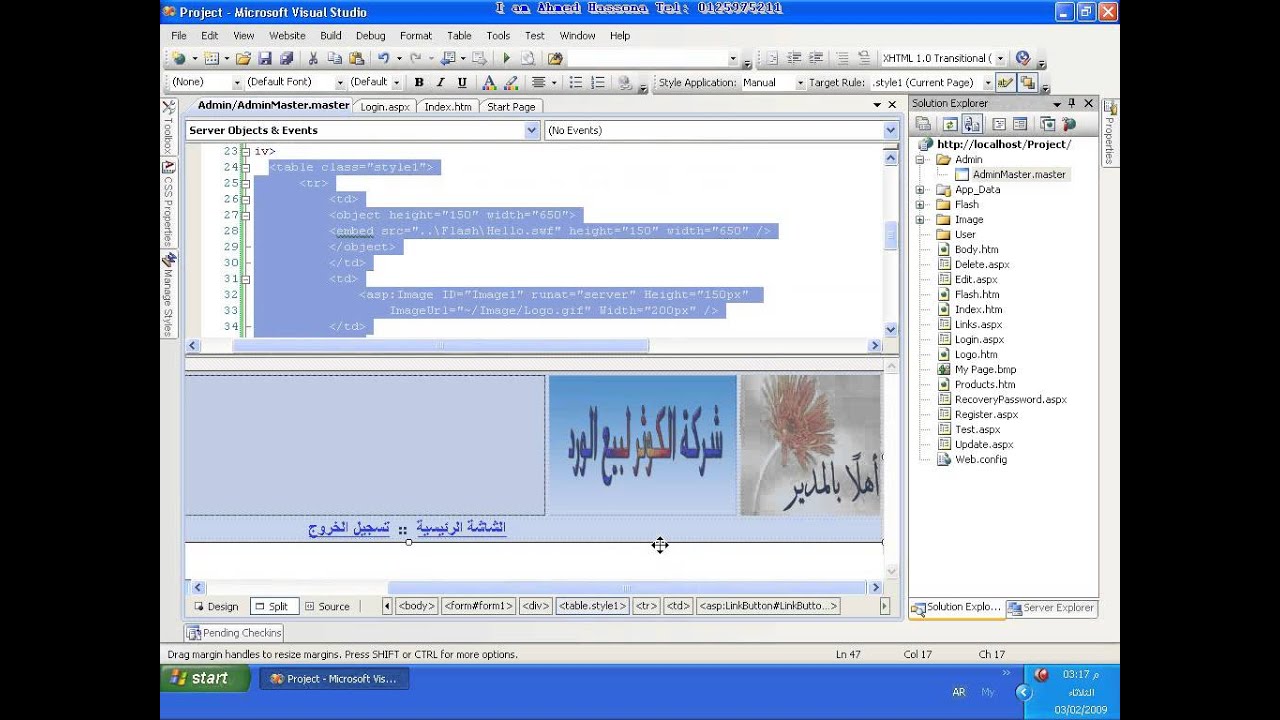
Task: Switch the editor to Source view
Action: point(327,606)
